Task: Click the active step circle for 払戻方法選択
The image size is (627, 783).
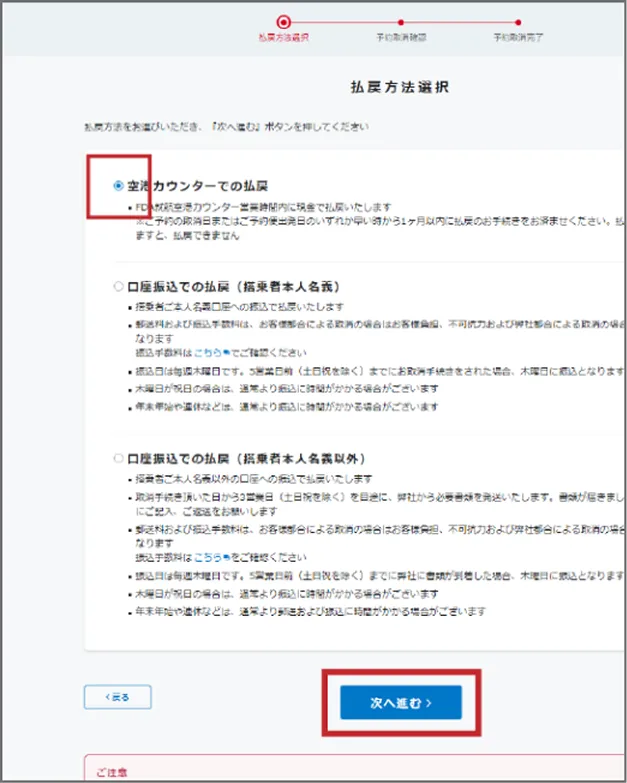Action: 283,20
